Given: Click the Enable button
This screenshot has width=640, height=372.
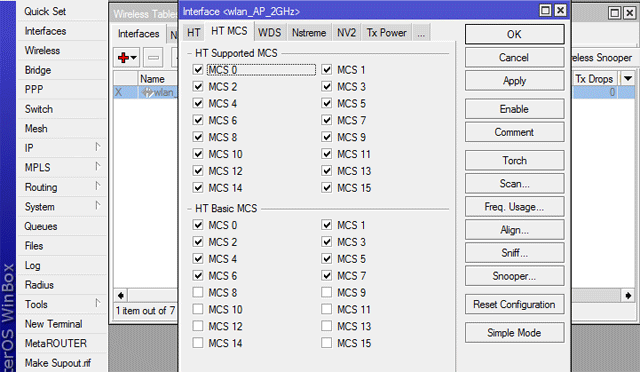Looking at the screenshot, I should (x=514, y=109).
